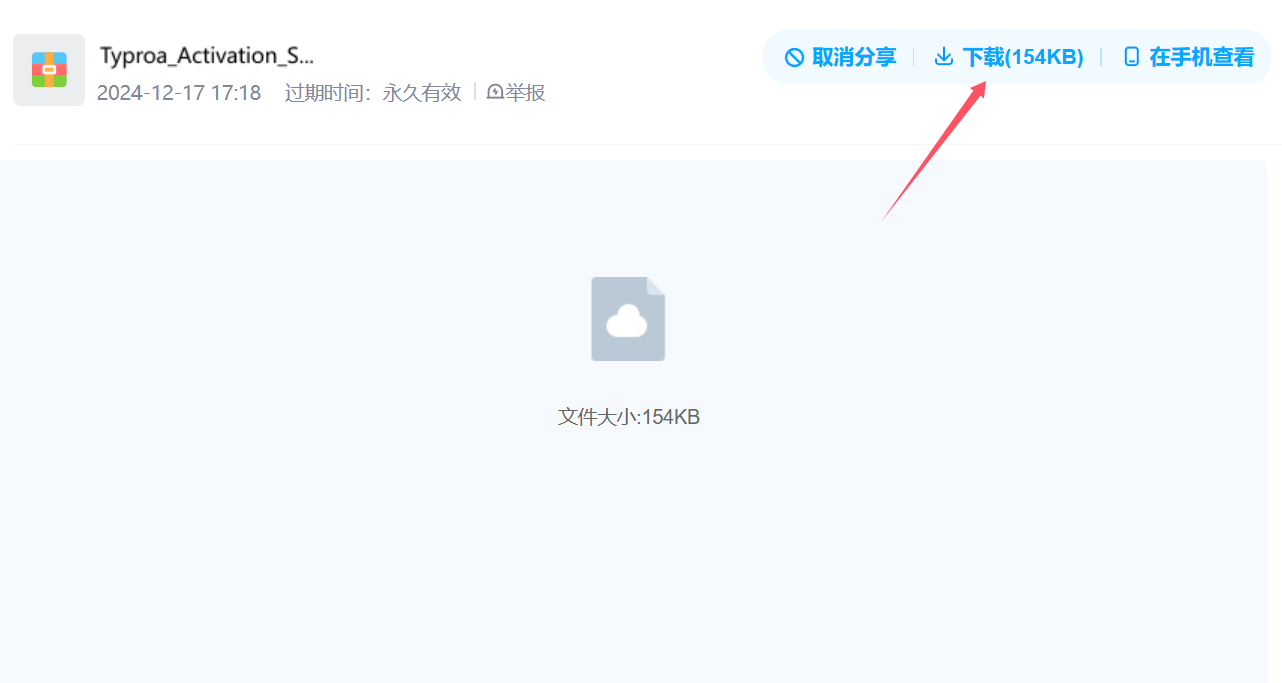Click the colorful archive file icon
The height and width of the screenshot is (683, 1282).
tap(49, 70)
